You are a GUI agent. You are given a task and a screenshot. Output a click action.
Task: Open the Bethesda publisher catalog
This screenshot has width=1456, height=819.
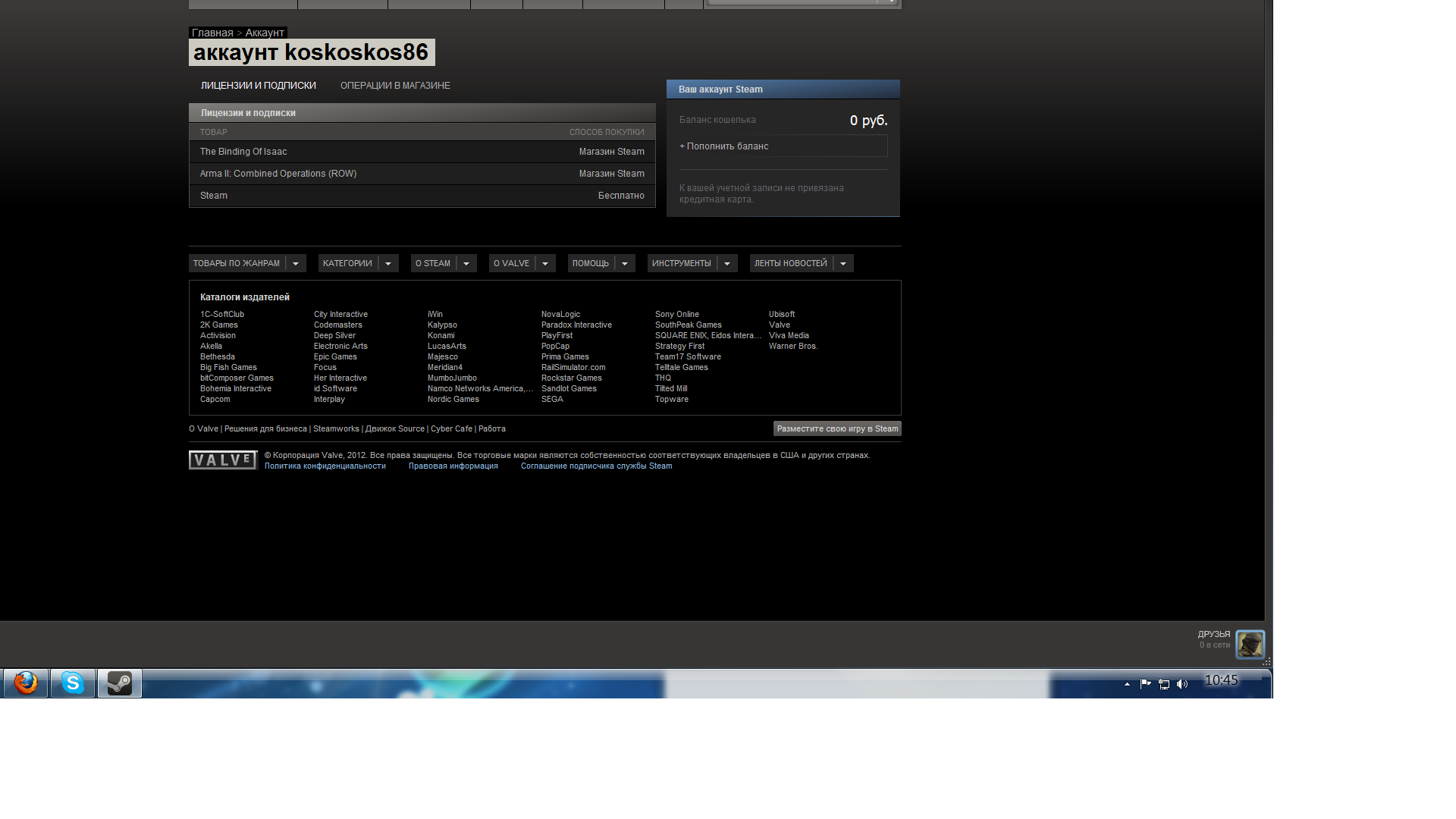[218, 356]
